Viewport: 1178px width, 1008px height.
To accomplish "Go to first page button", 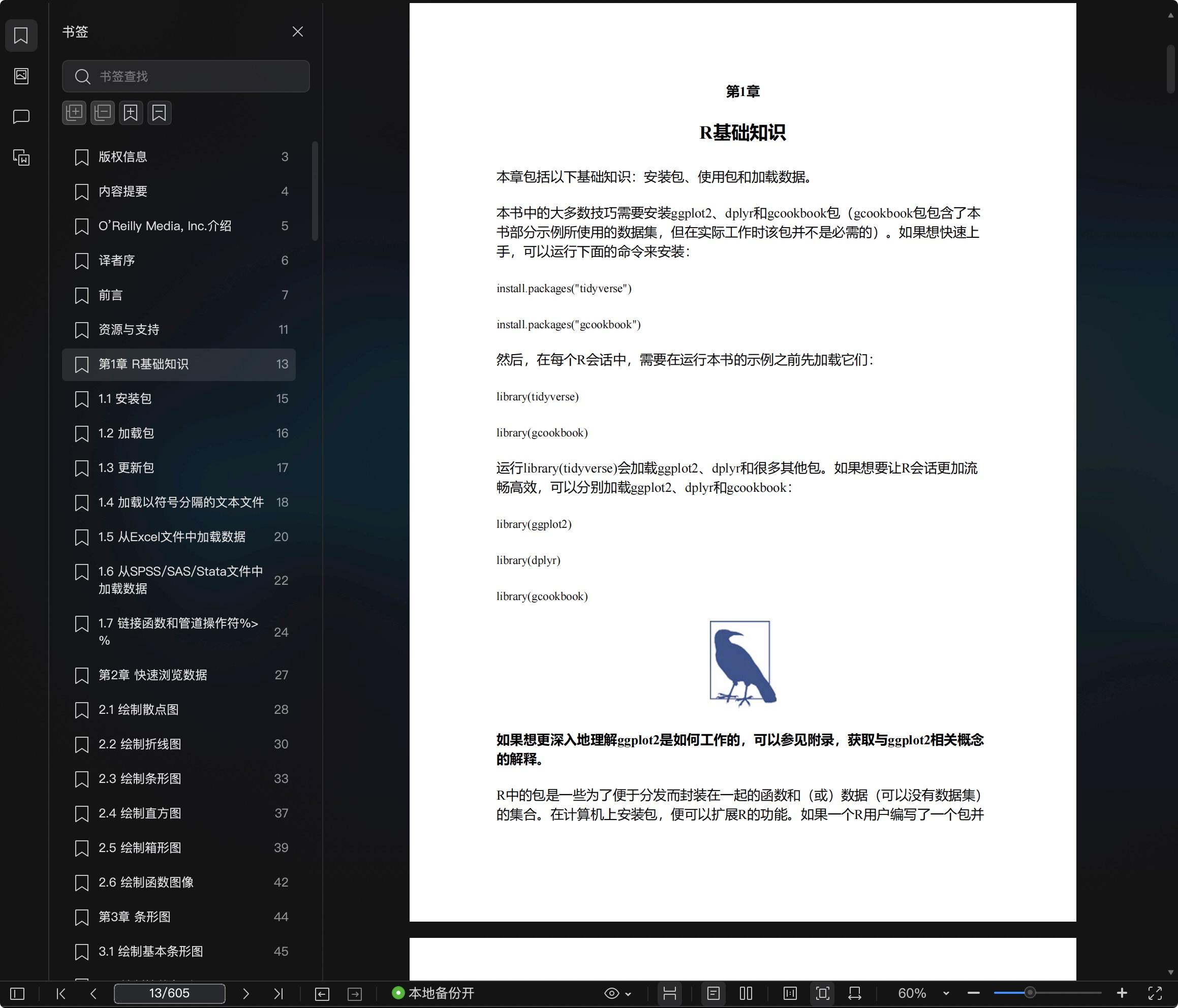I will tap(61, 994).
